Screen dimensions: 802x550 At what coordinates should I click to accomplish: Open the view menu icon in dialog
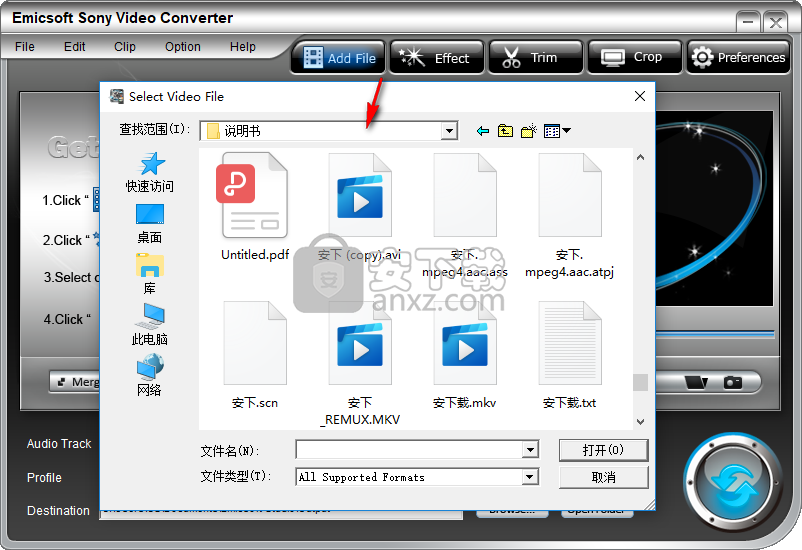coord(557,131)
